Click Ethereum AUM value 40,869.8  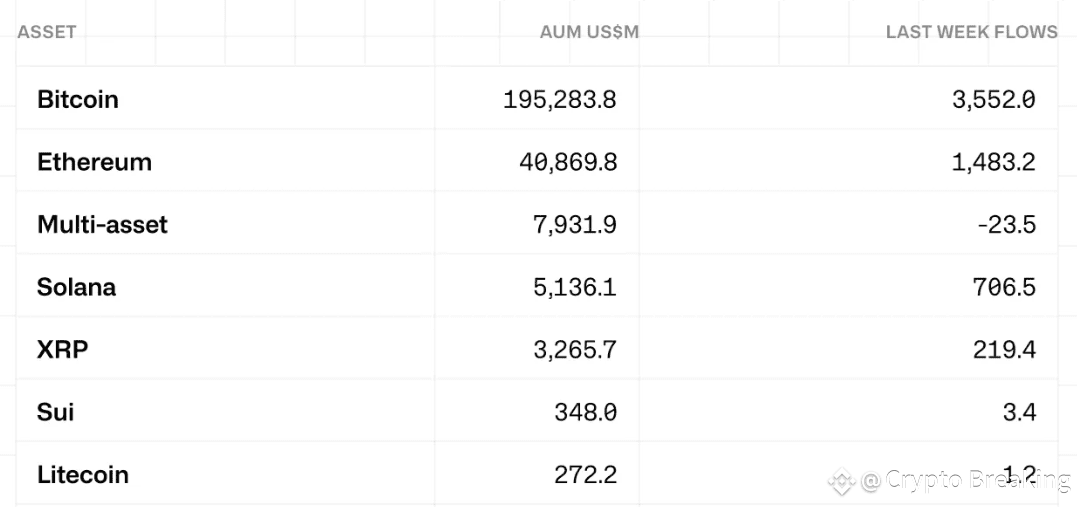click(568, 162)
